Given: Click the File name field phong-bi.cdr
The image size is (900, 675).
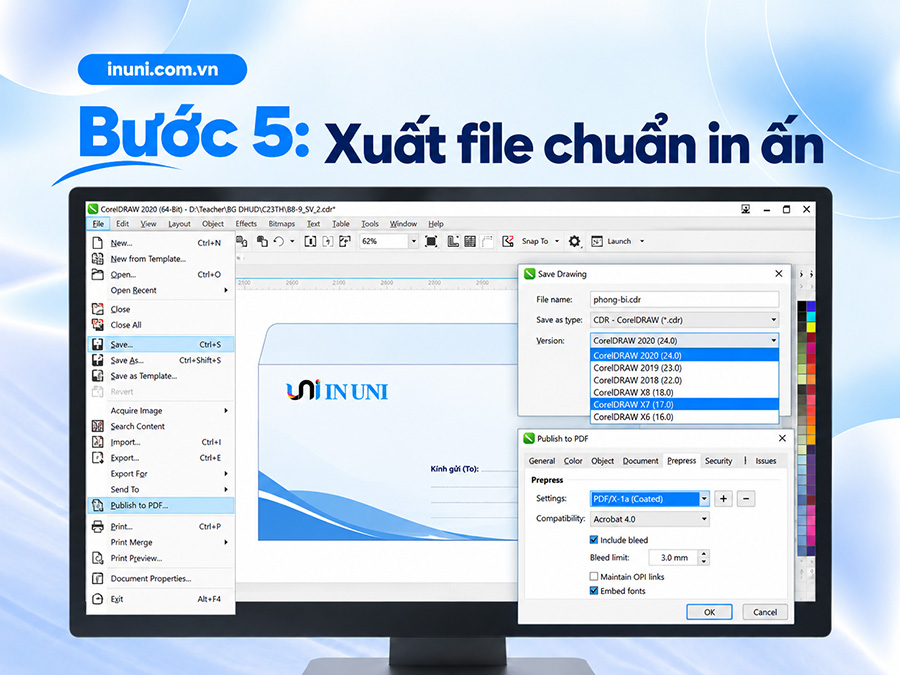Looking at the screenshot, I should tap(684, 299).
